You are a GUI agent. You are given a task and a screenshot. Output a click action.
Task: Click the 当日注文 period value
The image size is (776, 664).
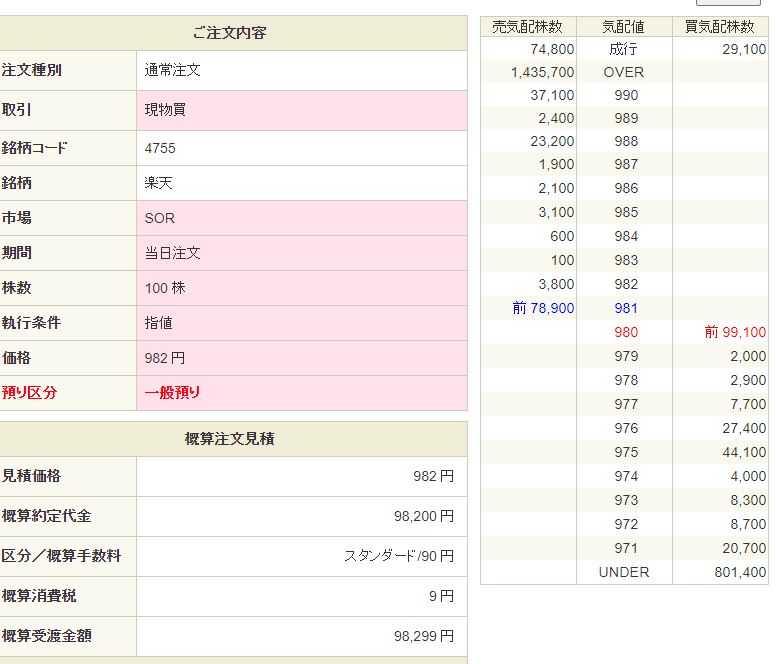tap(172, 253)
